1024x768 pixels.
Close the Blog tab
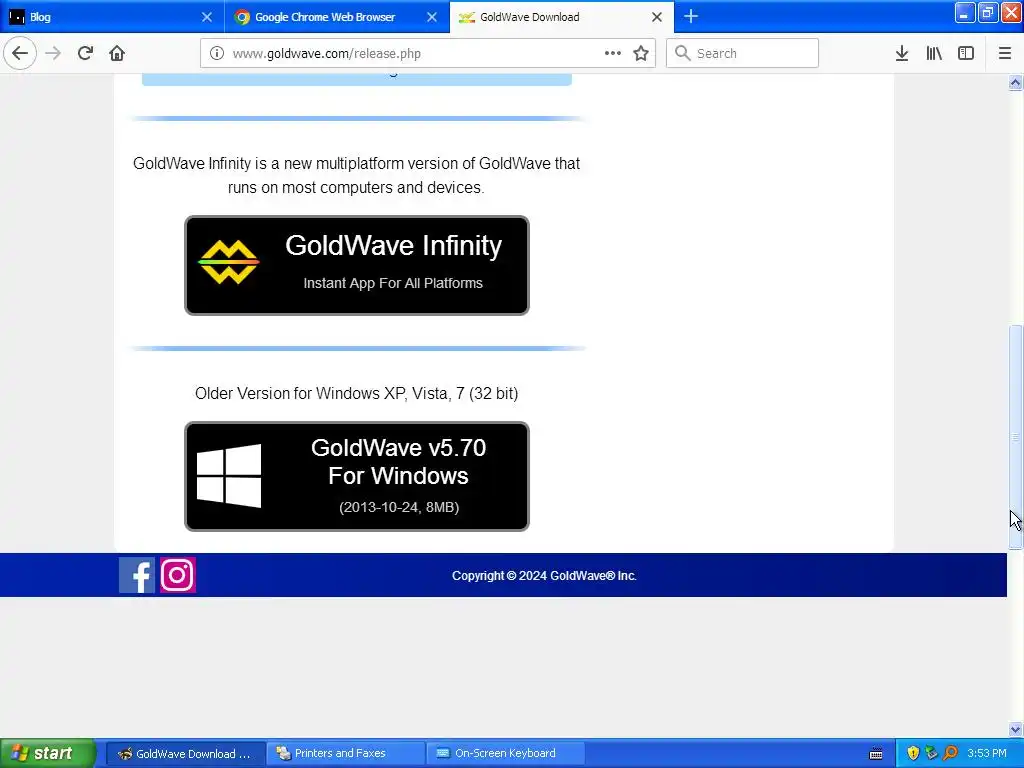(206, 17)
